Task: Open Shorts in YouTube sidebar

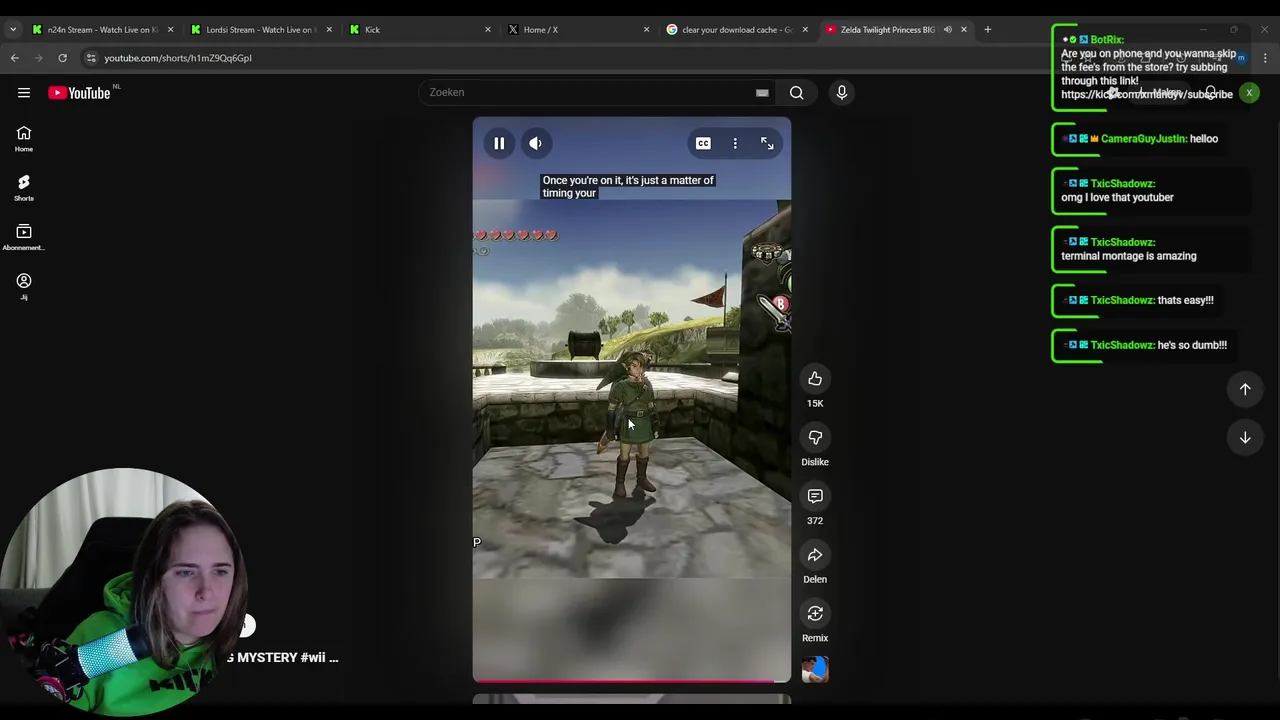Action: (x=24, y=187)
